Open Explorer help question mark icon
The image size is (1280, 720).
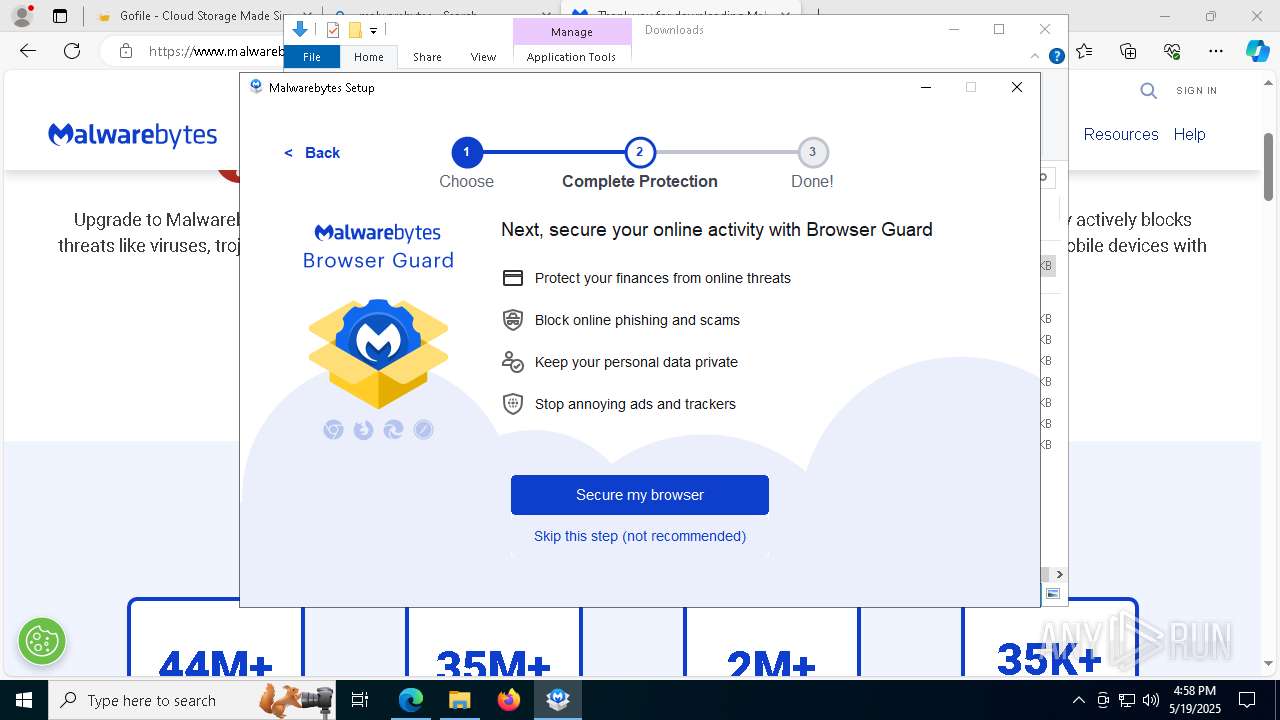tap(1056, 57)
